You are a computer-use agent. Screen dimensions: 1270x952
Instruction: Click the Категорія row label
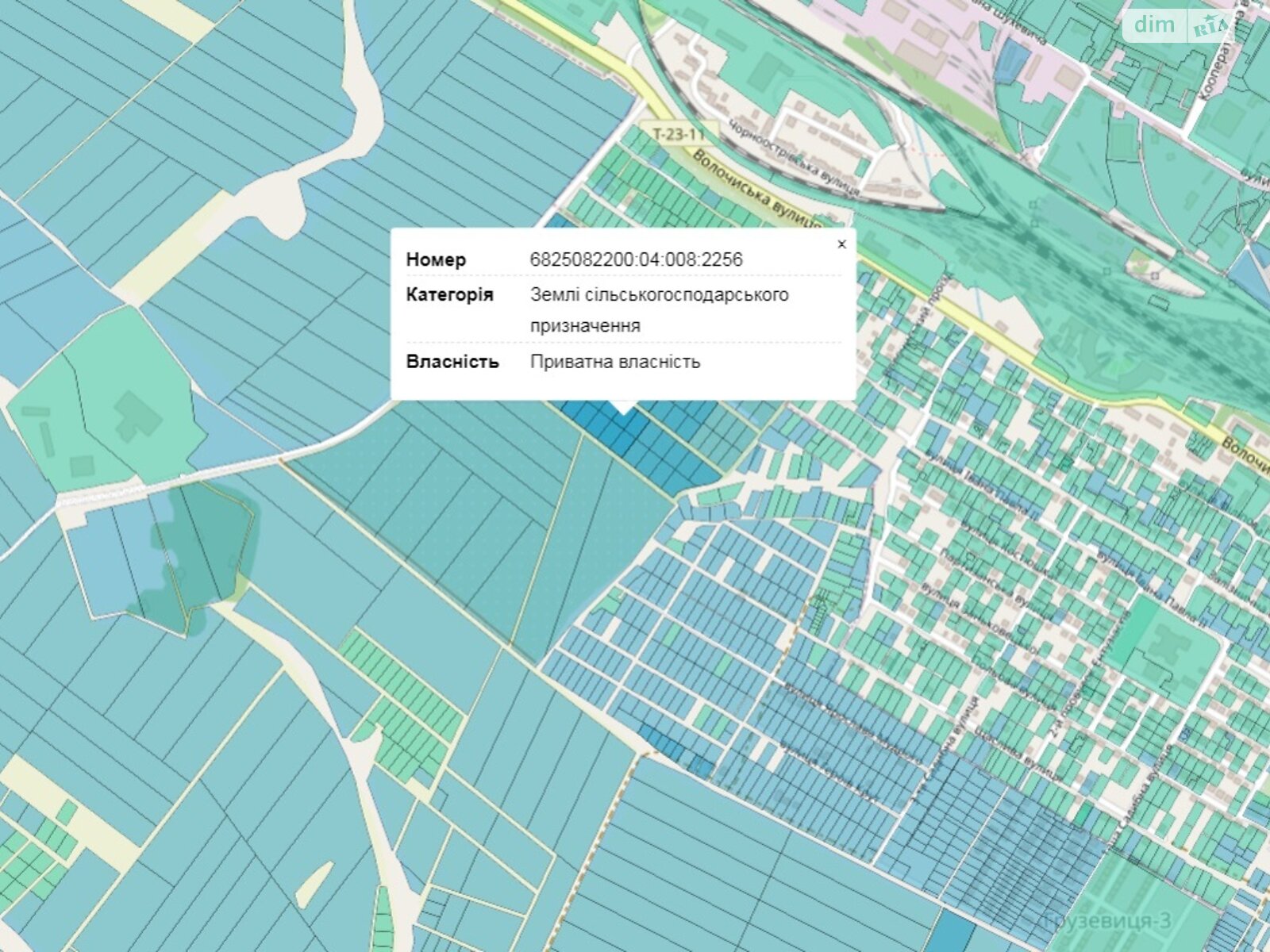(449, 294)
